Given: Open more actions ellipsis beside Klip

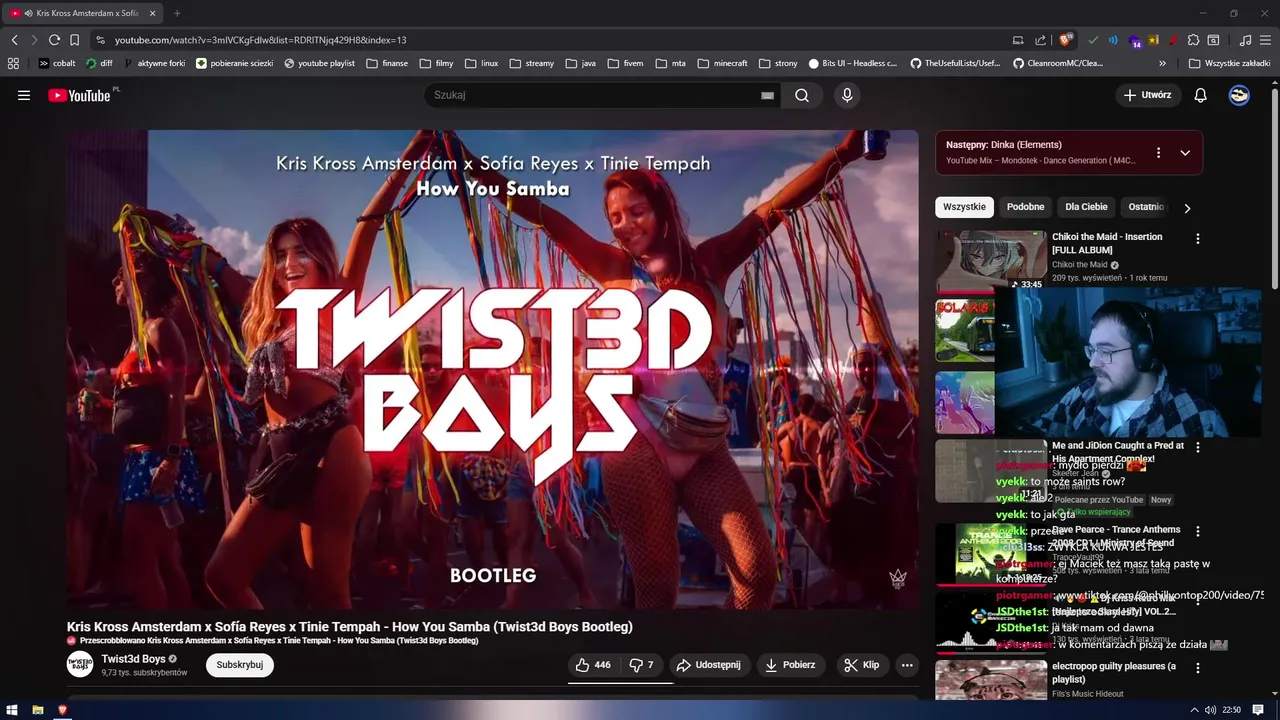Looking at the screenshot, I should tap(907, 665).
